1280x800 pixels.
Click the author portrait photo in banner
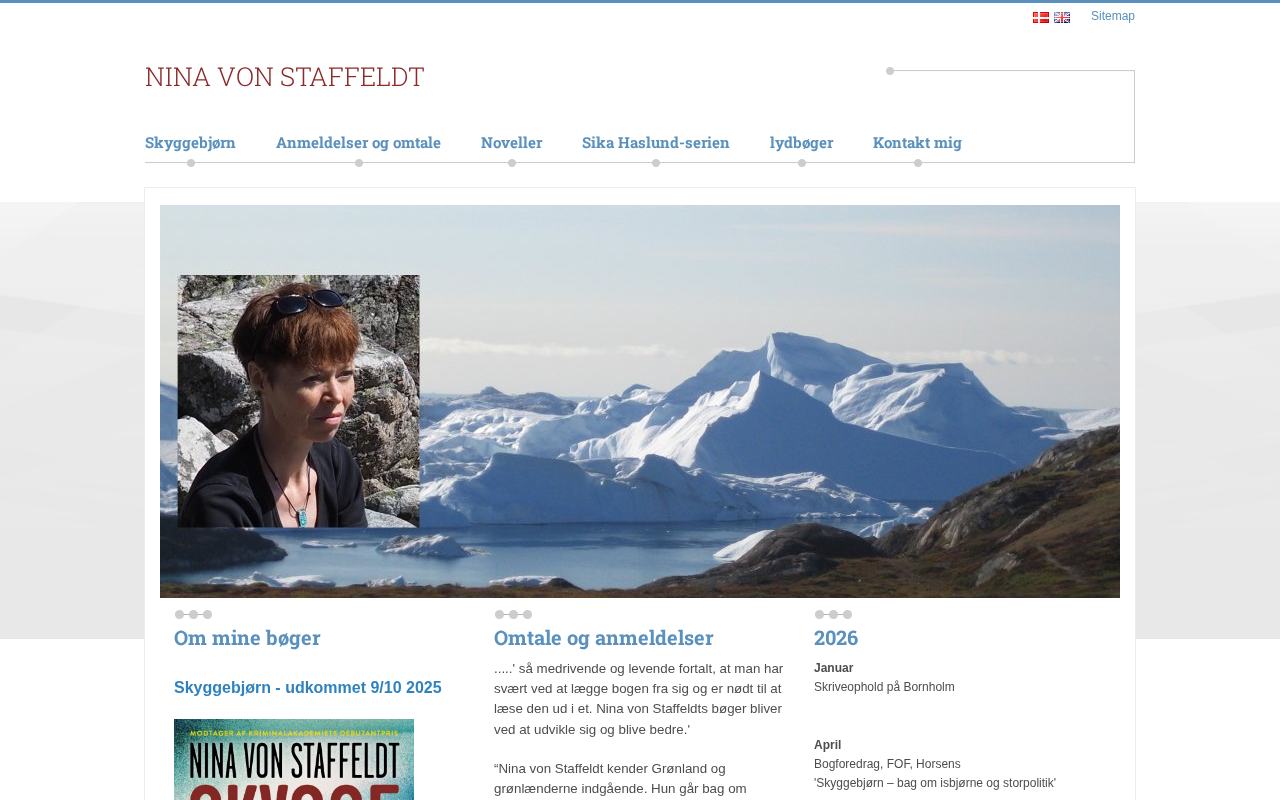[x=298, y=401]
